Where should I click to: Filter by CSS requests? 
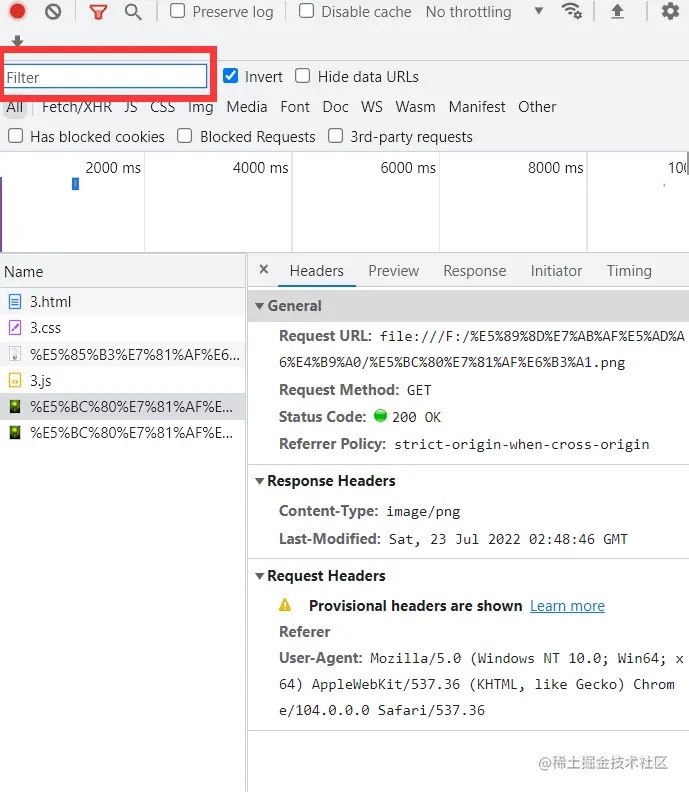[x=162, y=107]
